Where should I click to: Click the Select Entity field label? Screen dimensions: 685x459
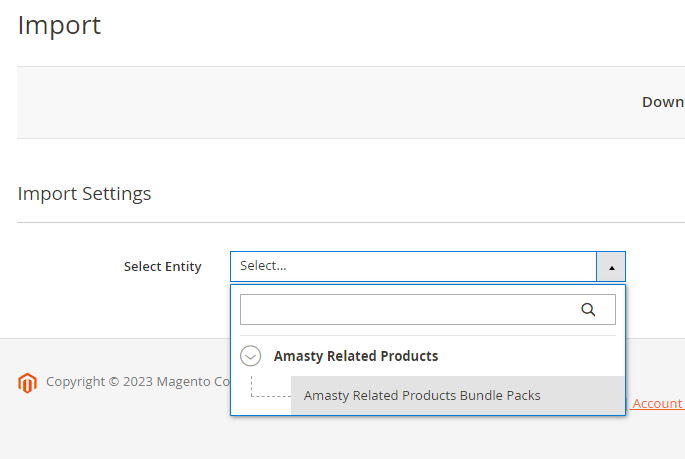163,266
